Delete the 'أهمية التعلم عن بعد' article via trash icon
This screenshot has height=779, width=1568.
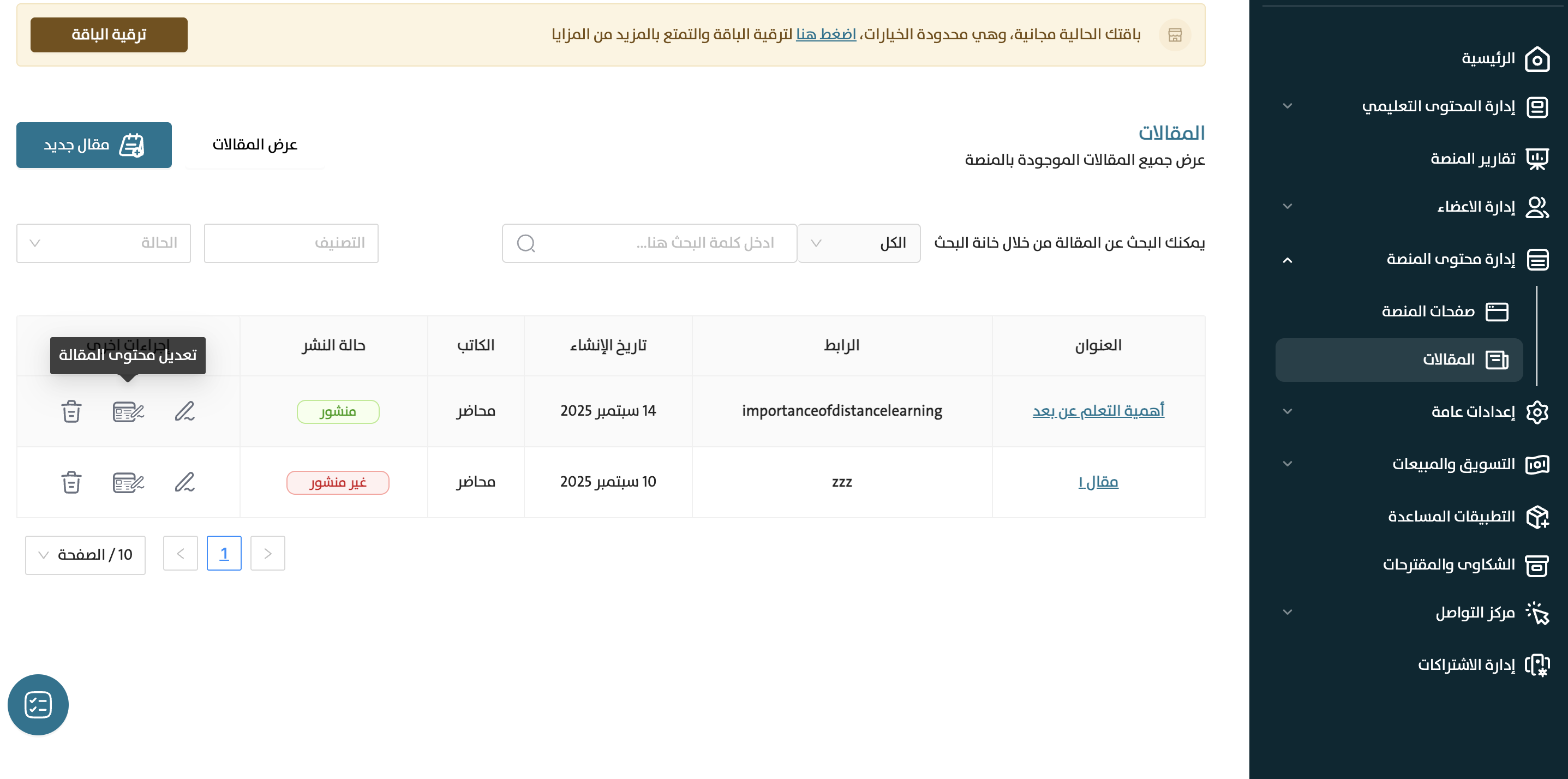71,411
